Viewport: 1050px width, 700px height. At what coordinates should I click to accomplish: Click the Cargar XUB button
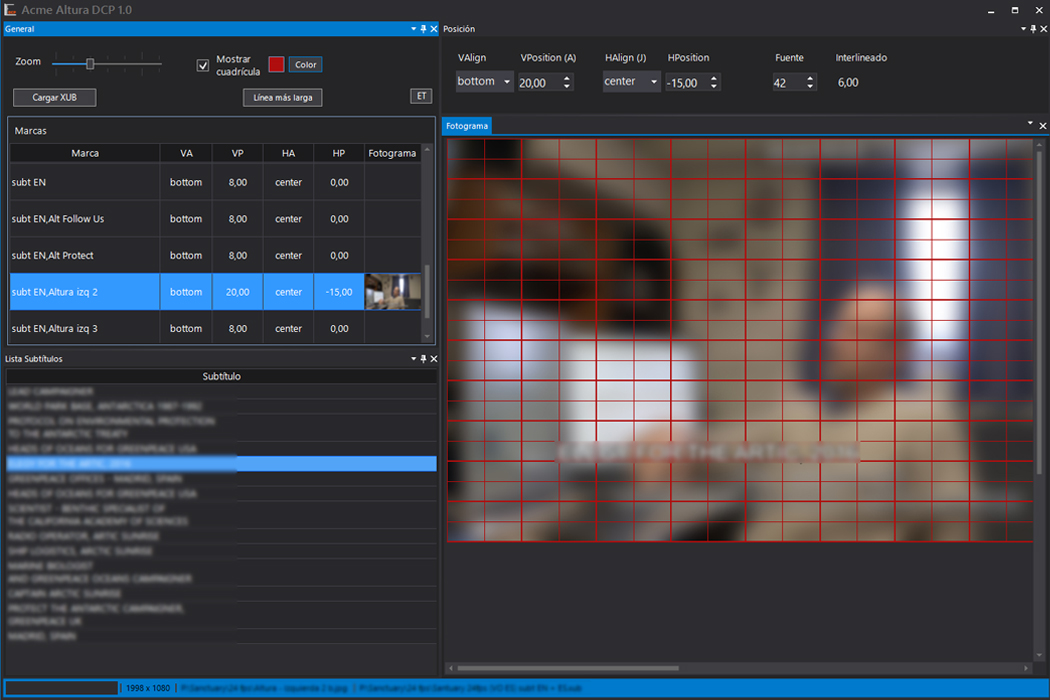tap(54, 97)
